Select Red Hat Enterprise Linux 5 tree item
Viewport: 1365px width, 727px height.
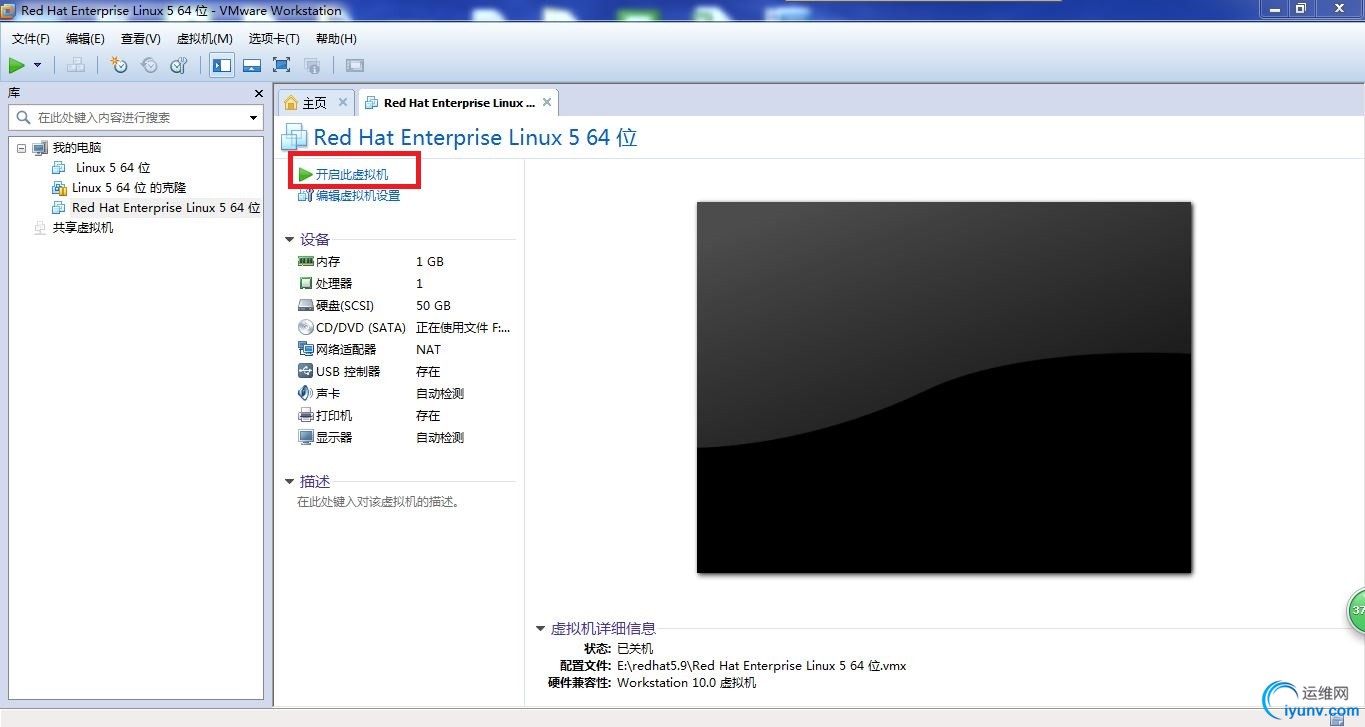[x=166, y=208]
